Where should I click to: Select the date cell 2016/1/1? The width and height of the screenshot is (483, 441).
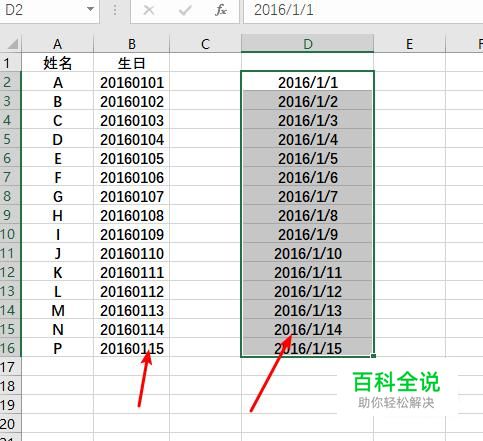308,82
